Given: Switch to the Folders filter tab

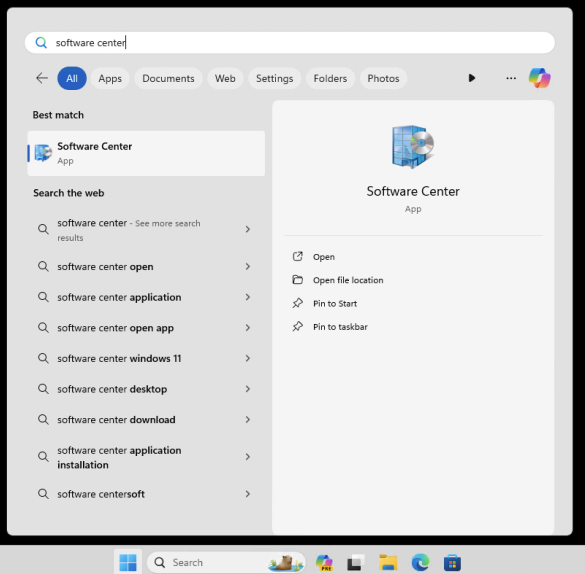Looking at the screenshot, I should pyautogui.click(x=330, y=78).
